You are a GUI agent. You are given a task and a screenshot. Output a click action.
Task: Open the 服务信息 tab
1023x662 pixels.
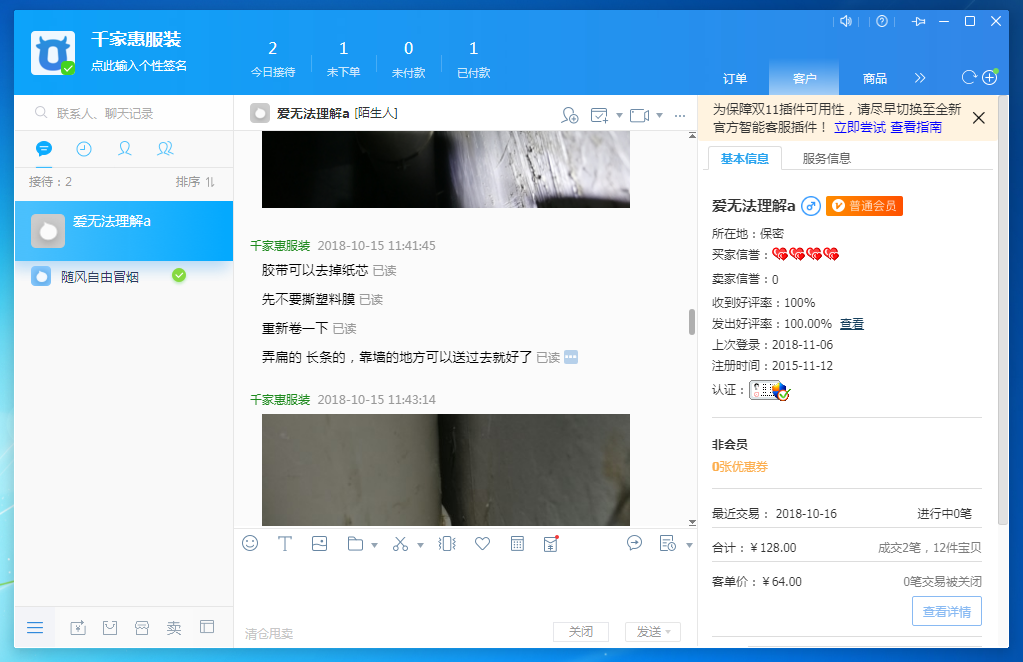827,158
